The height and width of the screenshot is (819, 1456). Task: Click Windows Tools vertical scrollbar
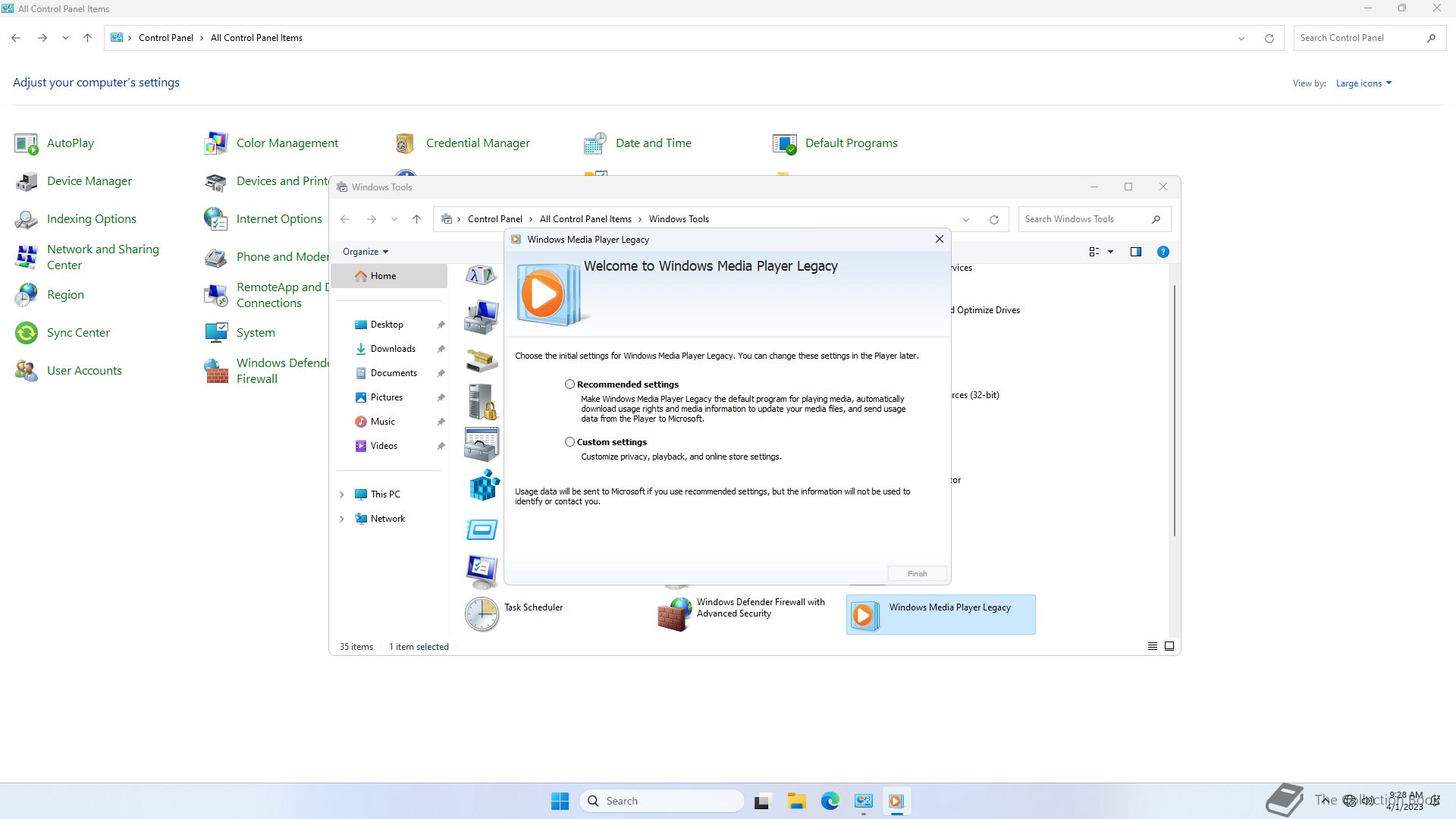point(1174,410)
